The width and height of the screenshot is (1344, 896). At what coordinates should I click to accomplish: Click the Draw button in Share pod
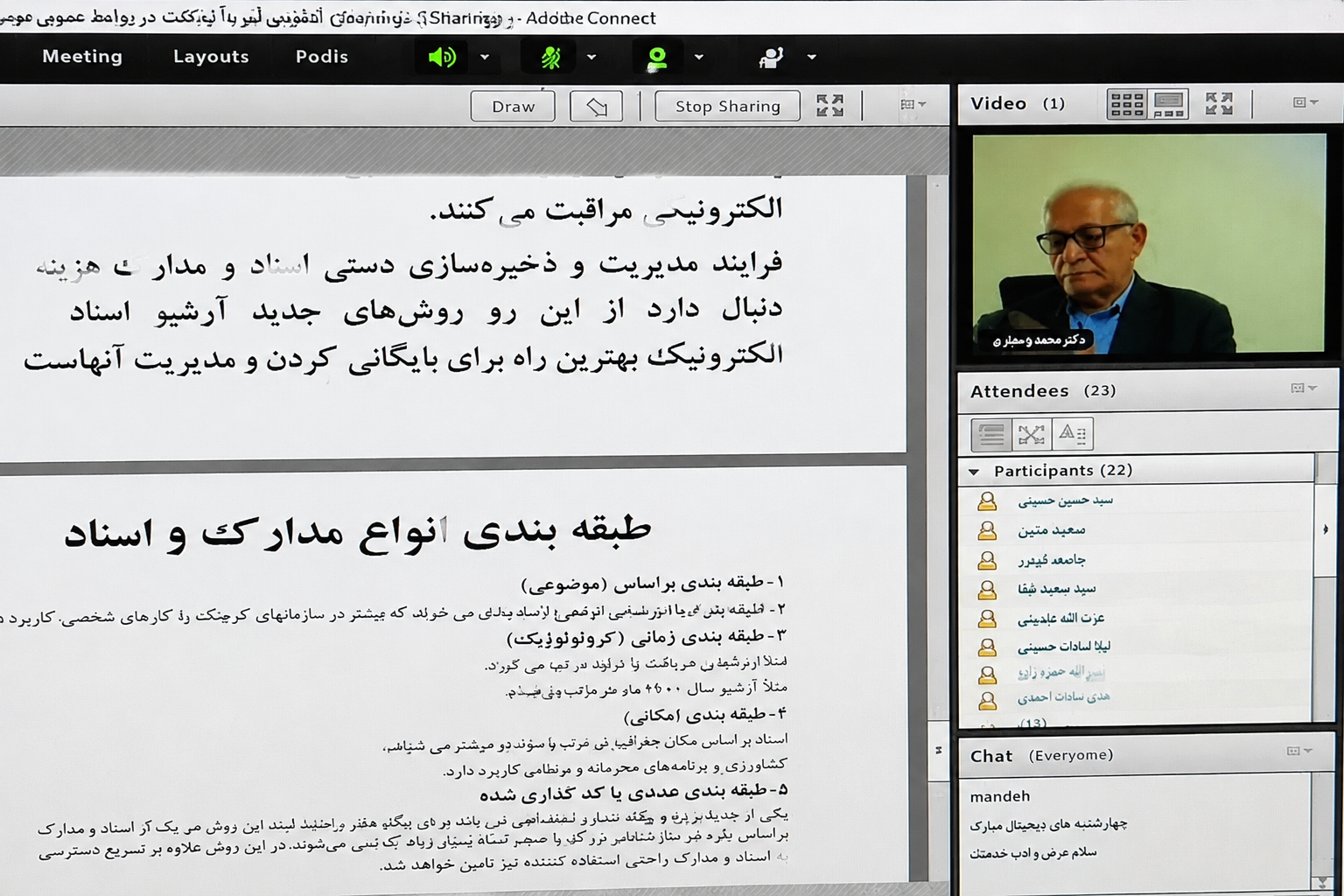click(513, 106)
